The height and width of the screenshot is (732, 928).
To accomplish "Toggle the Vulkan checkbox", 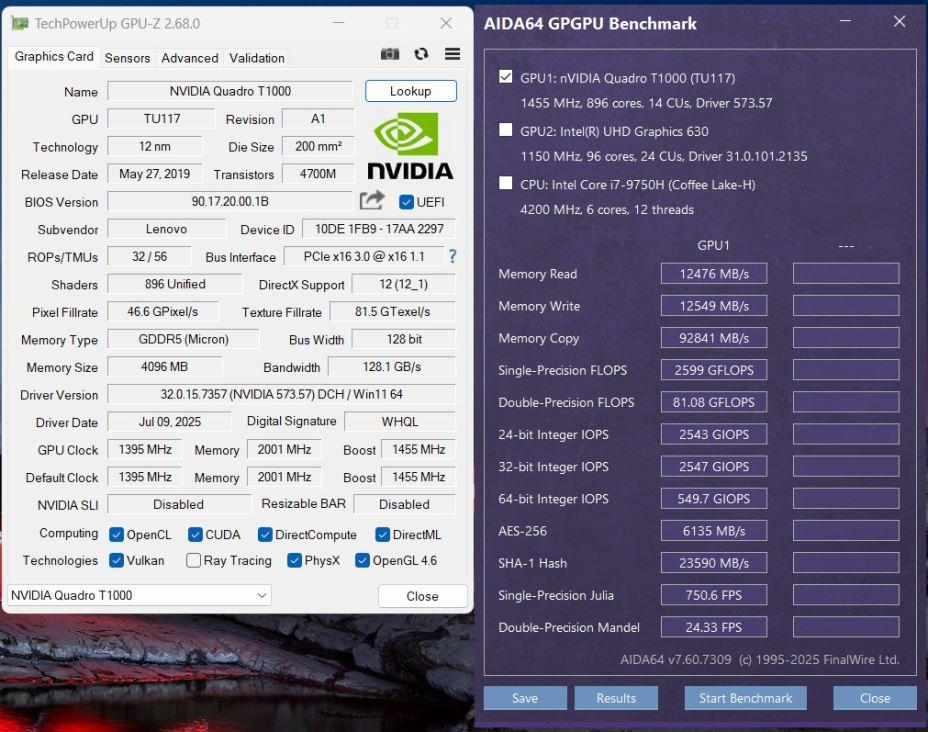I will pyautogui.click(x=116, y=560).
